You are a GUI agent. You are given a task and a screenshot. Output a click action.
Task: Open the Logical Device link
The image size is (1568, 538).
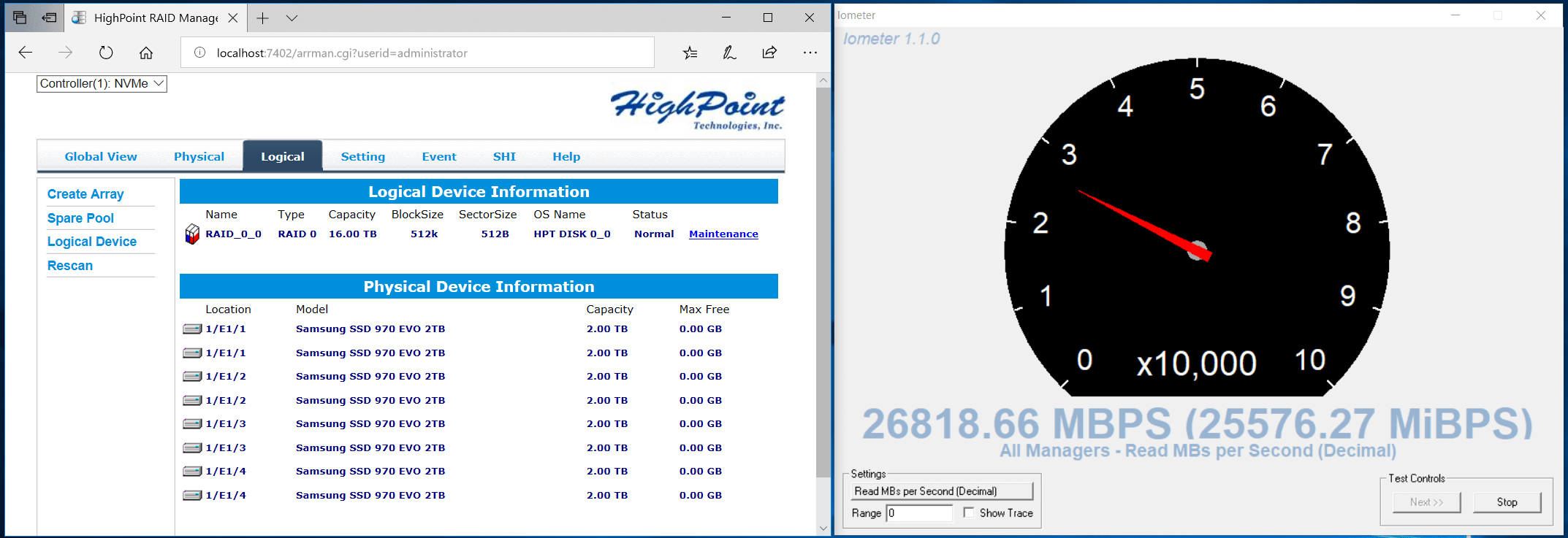point(92,242)
